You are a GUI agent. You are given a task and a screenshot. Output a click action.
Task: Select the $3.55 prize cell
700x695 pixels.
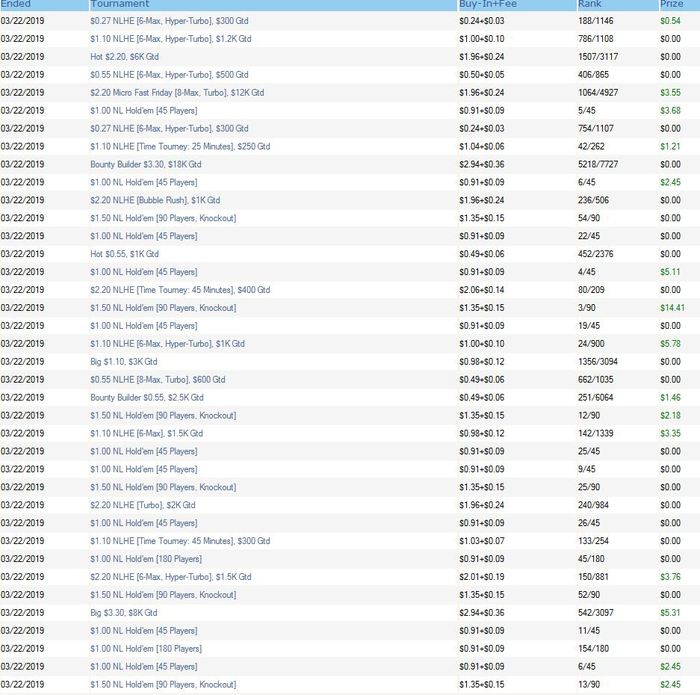tap(671, 92)
